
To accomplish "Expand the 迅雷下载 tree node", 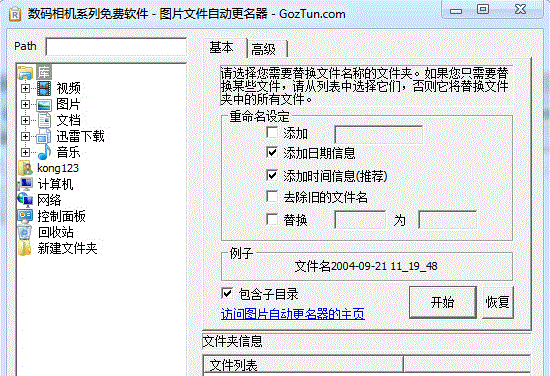I will (25, 136).
